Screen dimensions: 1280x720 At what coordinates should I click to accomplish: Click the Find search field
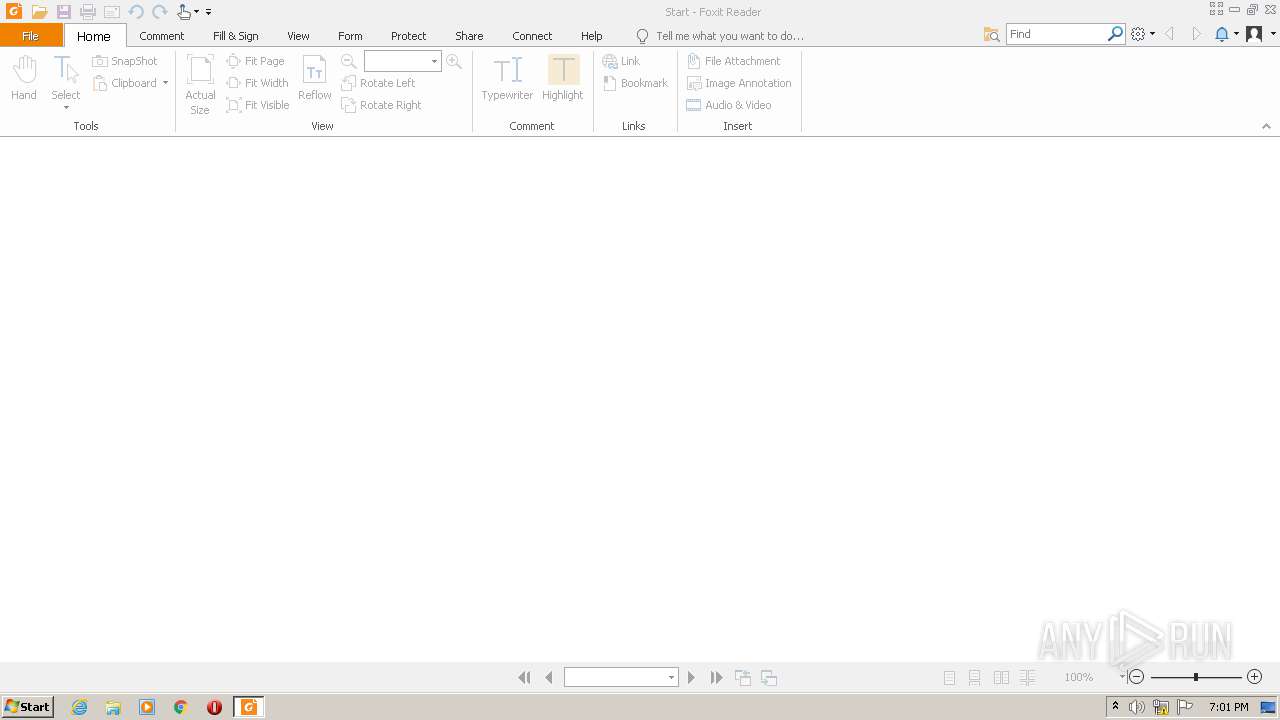click(1056, 34)
